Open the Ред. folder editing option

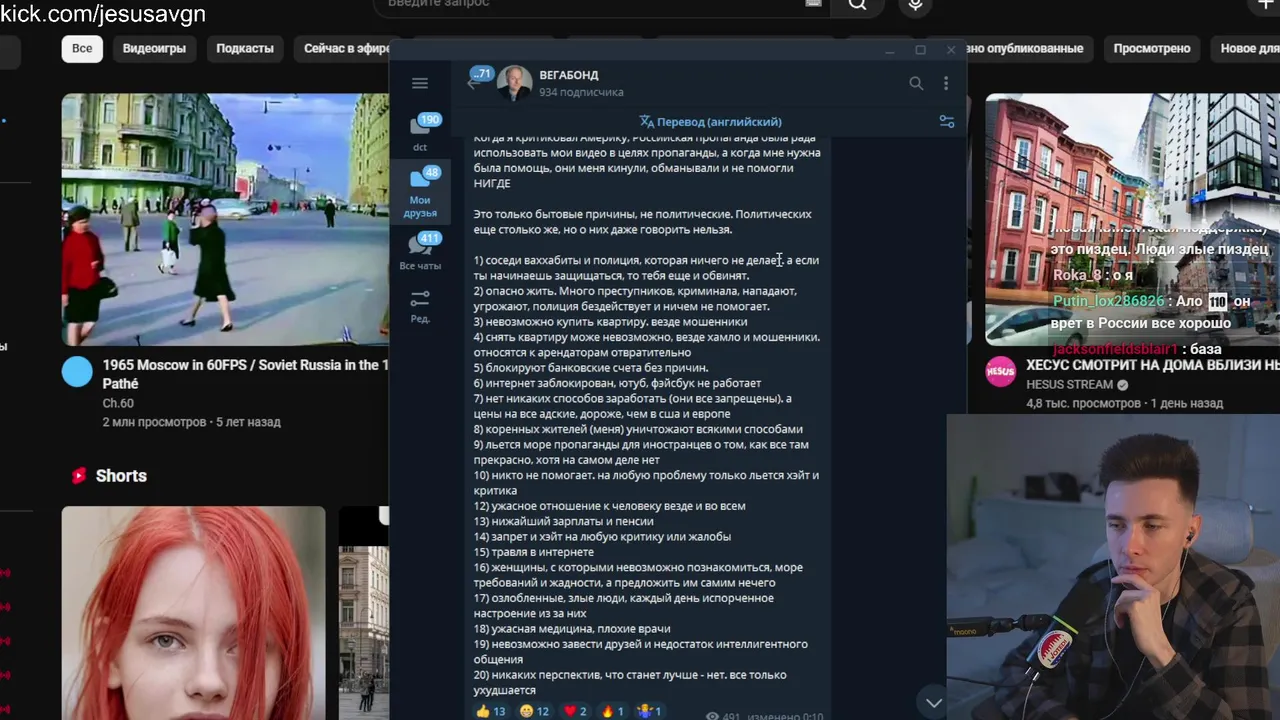click(420, 306)
